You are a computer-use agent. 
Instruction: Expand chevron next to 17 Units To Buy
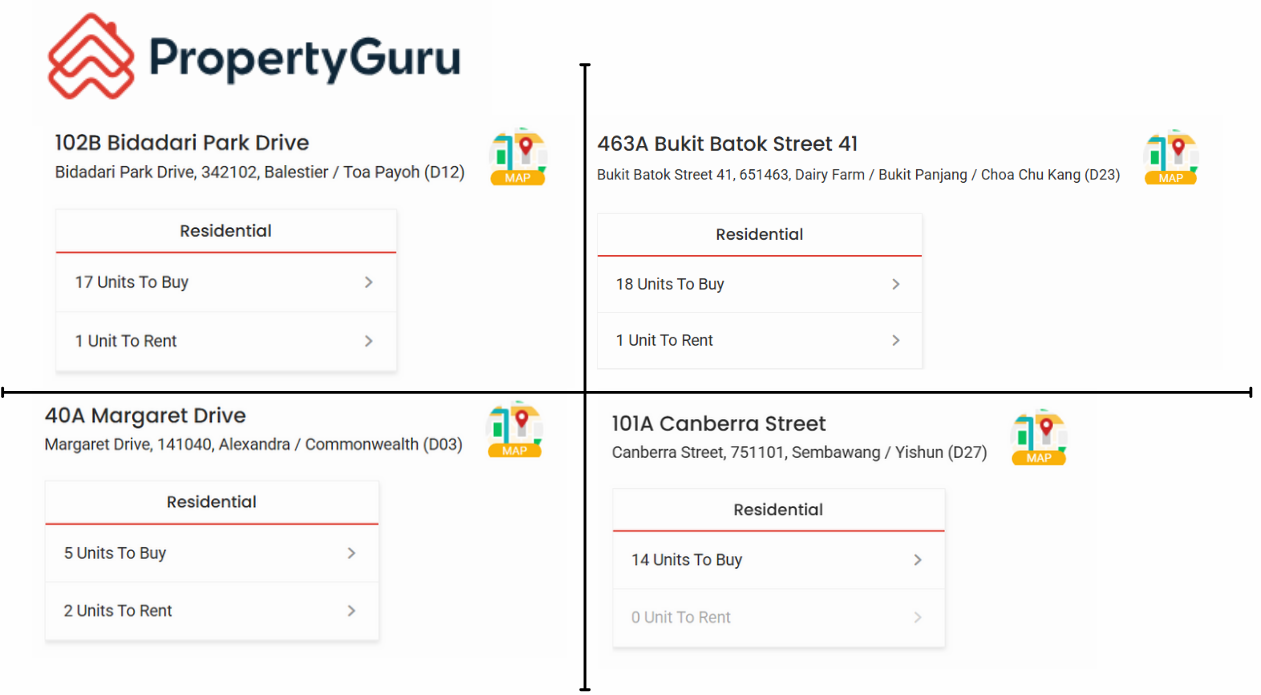(x=369, y=283)
